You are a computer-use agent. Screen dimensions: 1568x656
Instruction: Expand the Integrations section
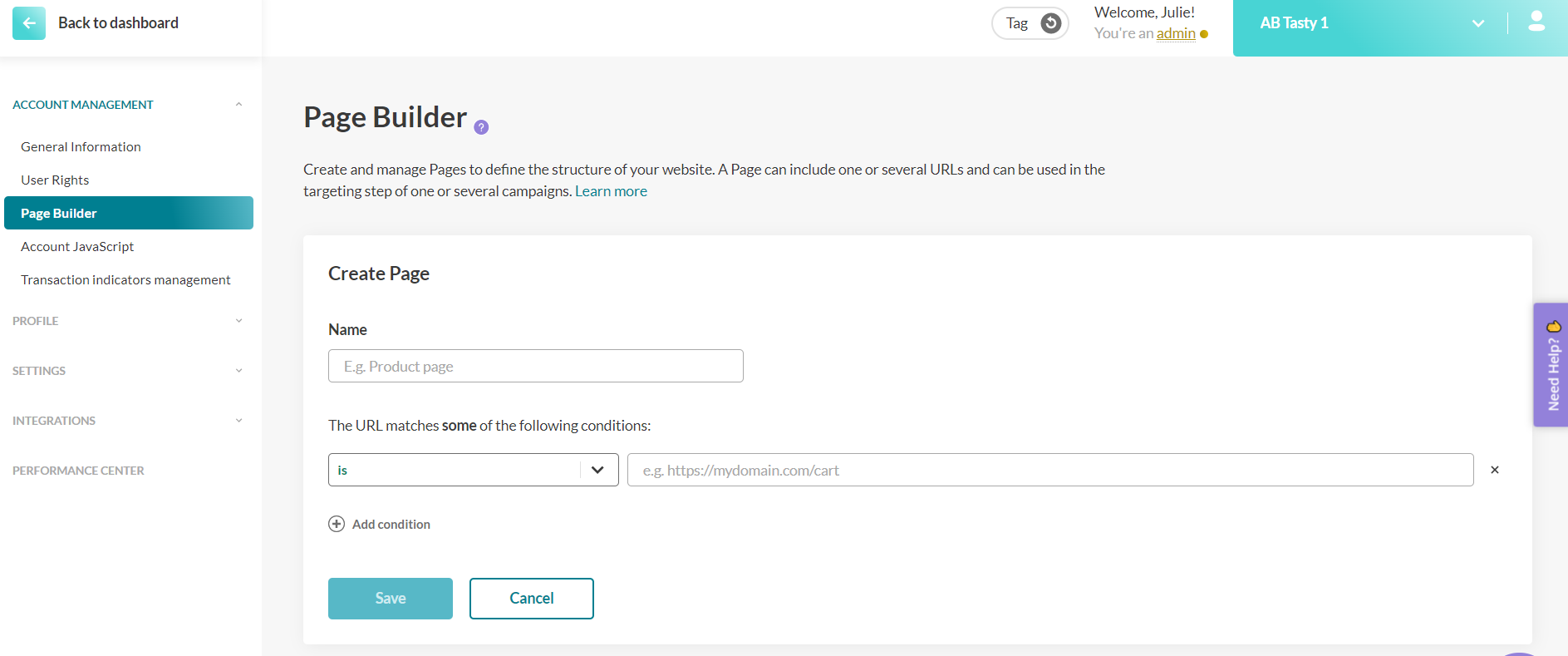pos(238,421)
